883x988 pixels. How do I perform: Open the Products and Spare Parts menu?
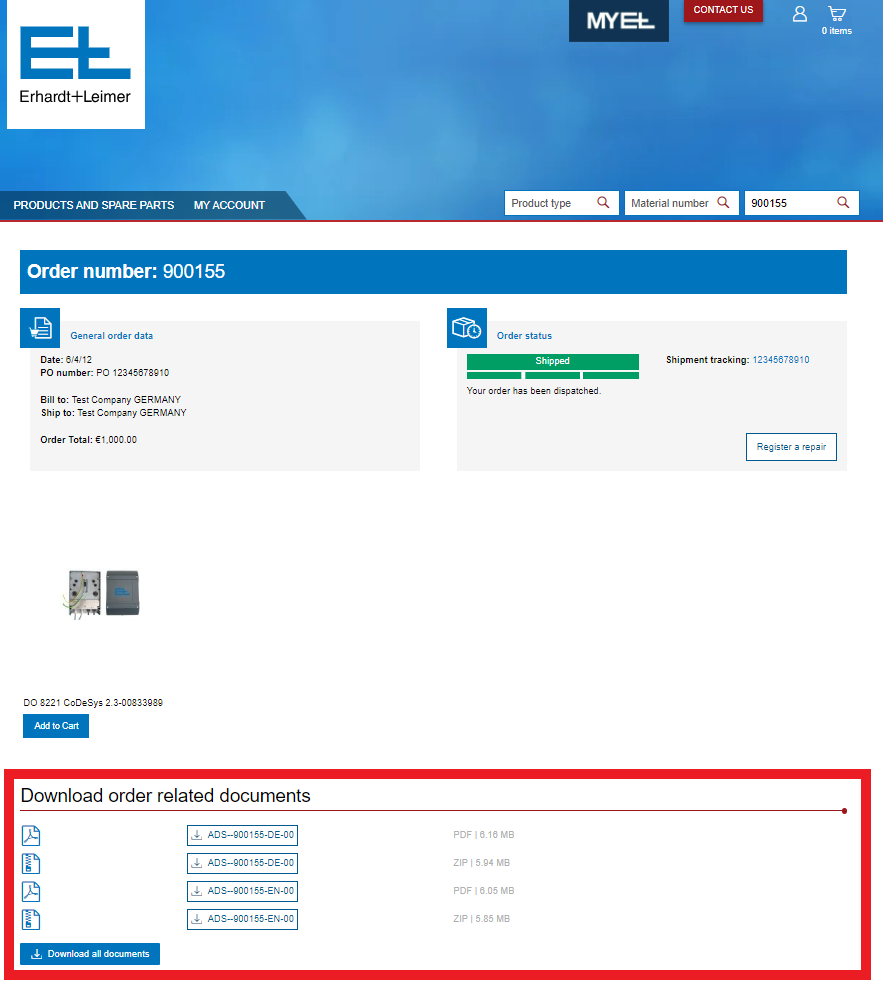click(x=94, y=205)
